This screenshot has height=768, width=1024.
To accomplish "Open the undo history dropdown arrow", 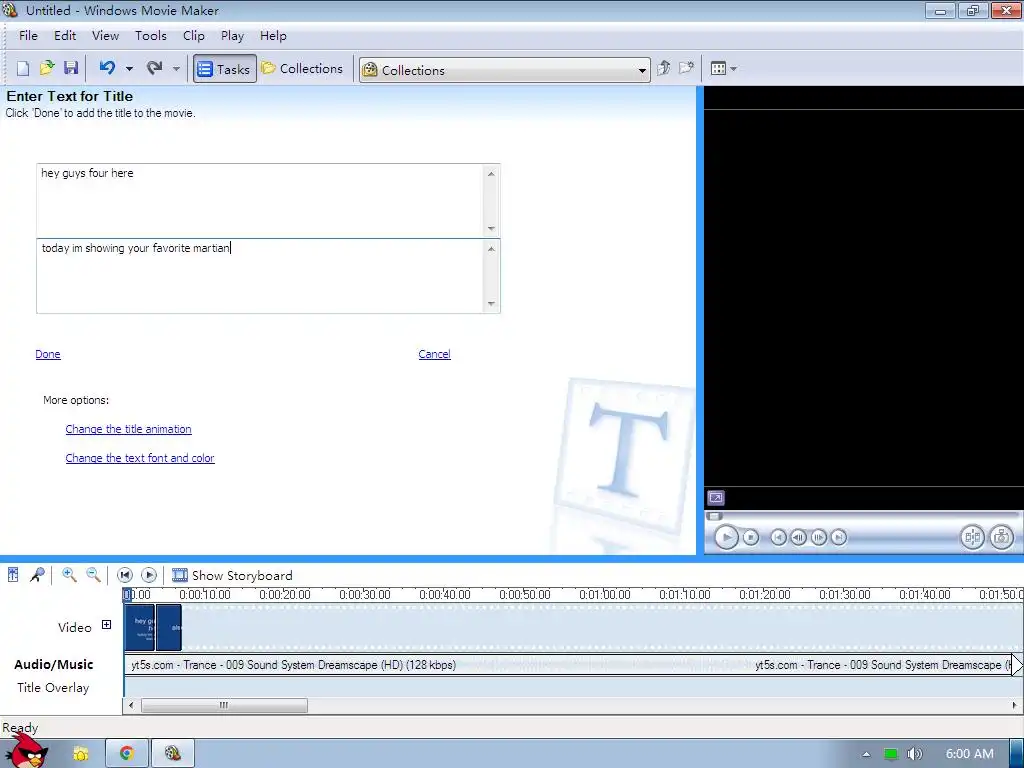I will (x=129, y=69).
